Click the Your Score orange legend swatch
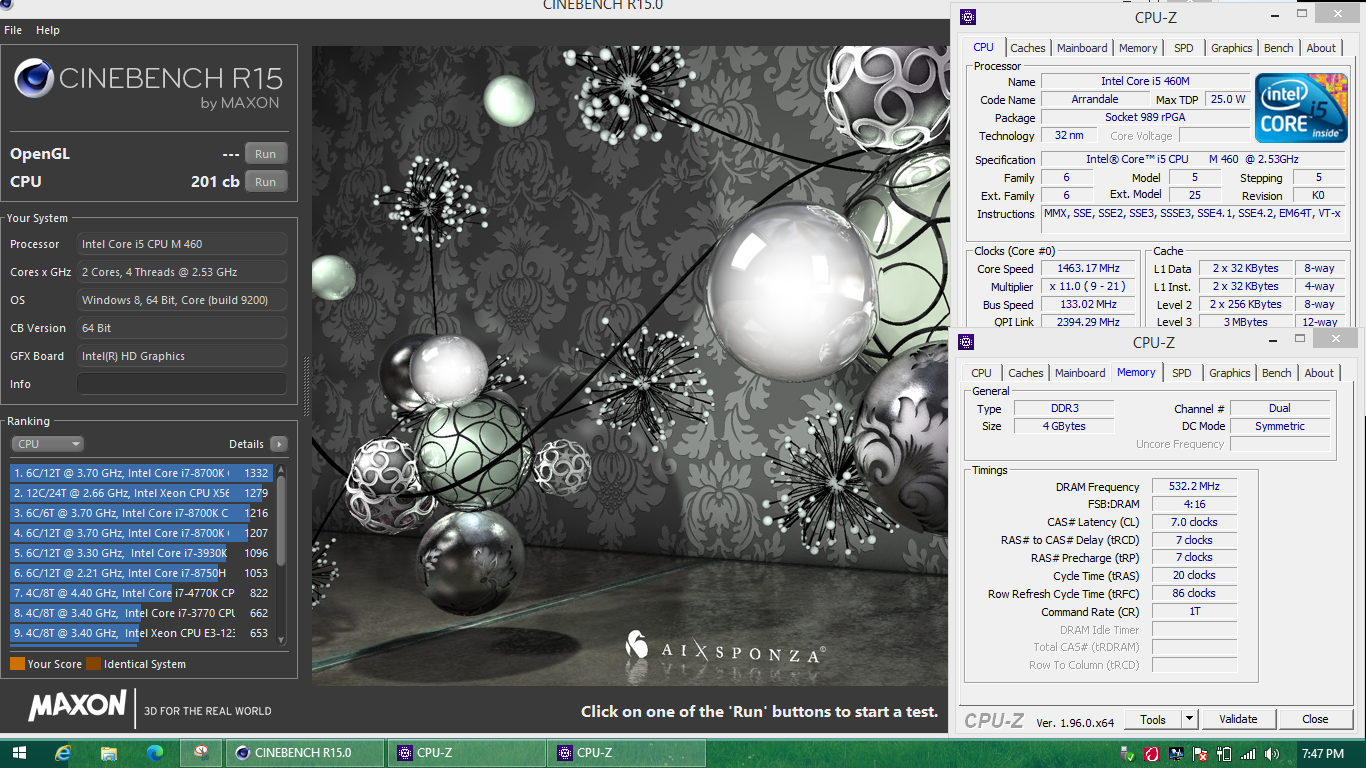1366x768 pixels. click(x=17, y=664)
